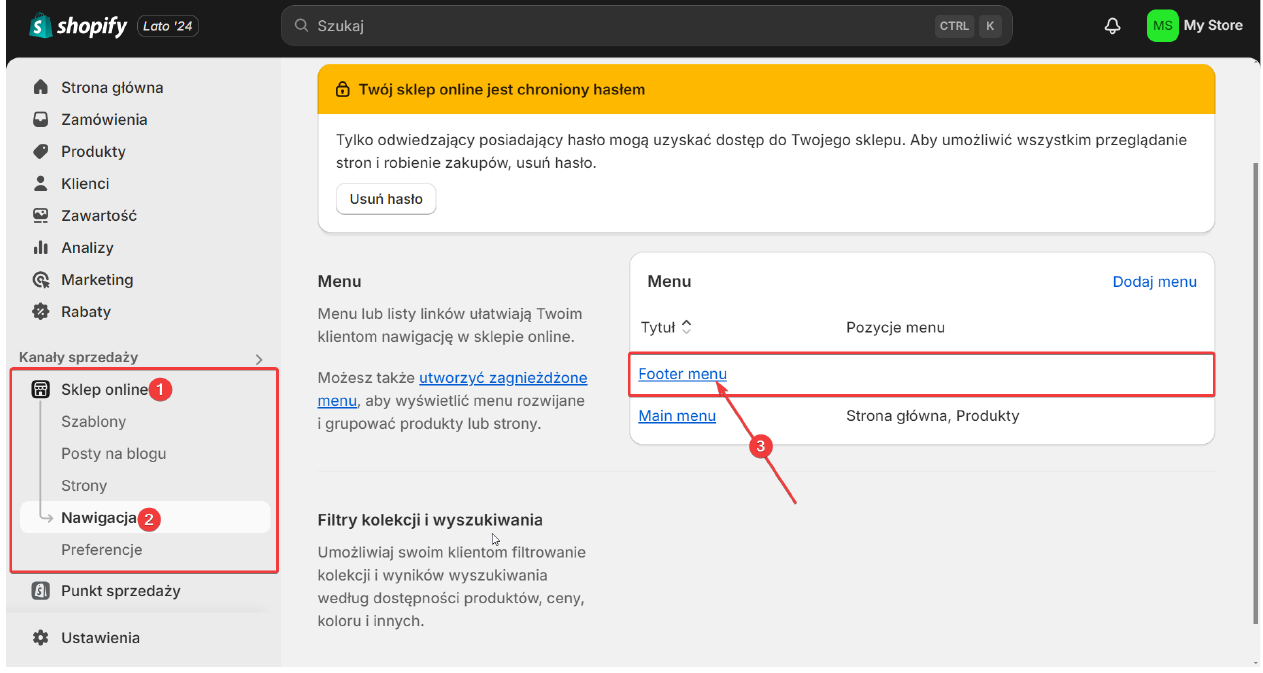
Task: Click the Sklep online store icon
Action: (x=41, y=389)
